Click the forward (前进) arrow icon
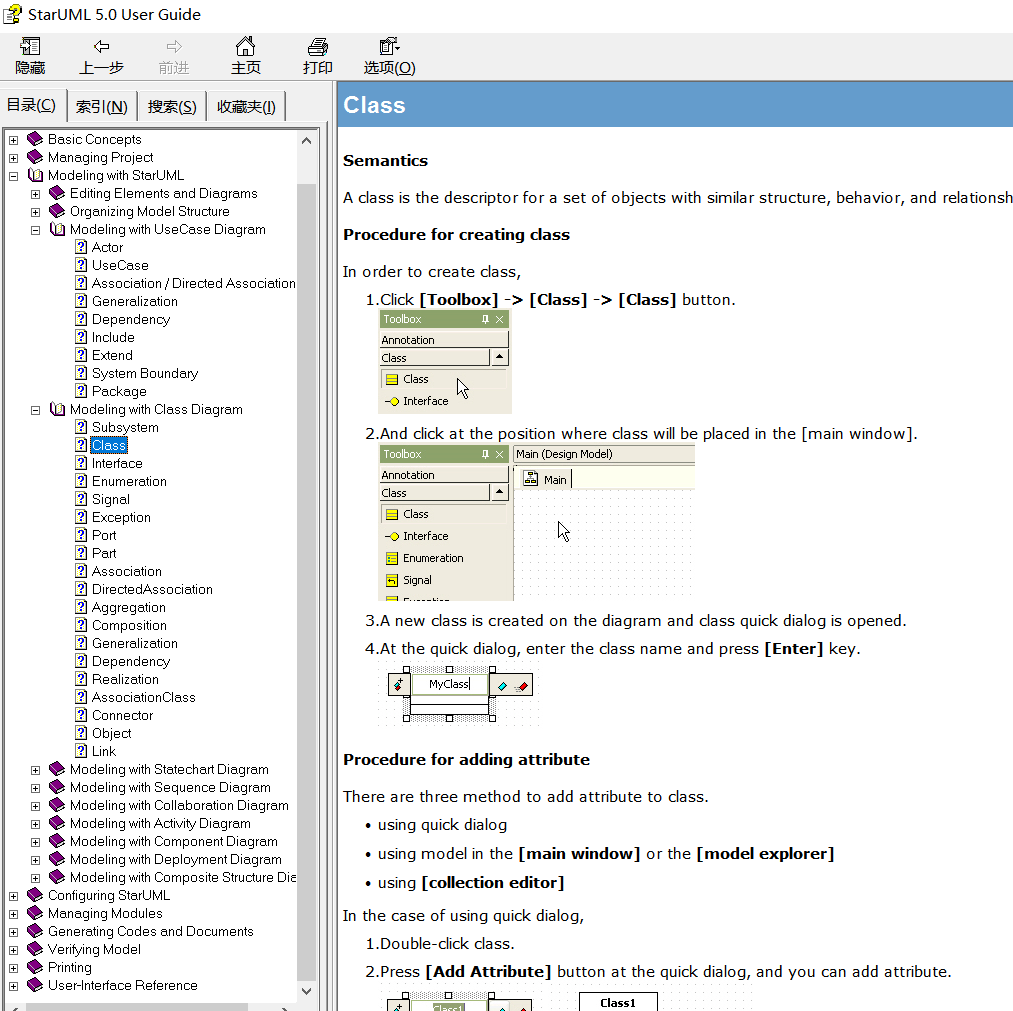The height and width of the screenshot is (1011, 1013). click(x=174, y=47)
